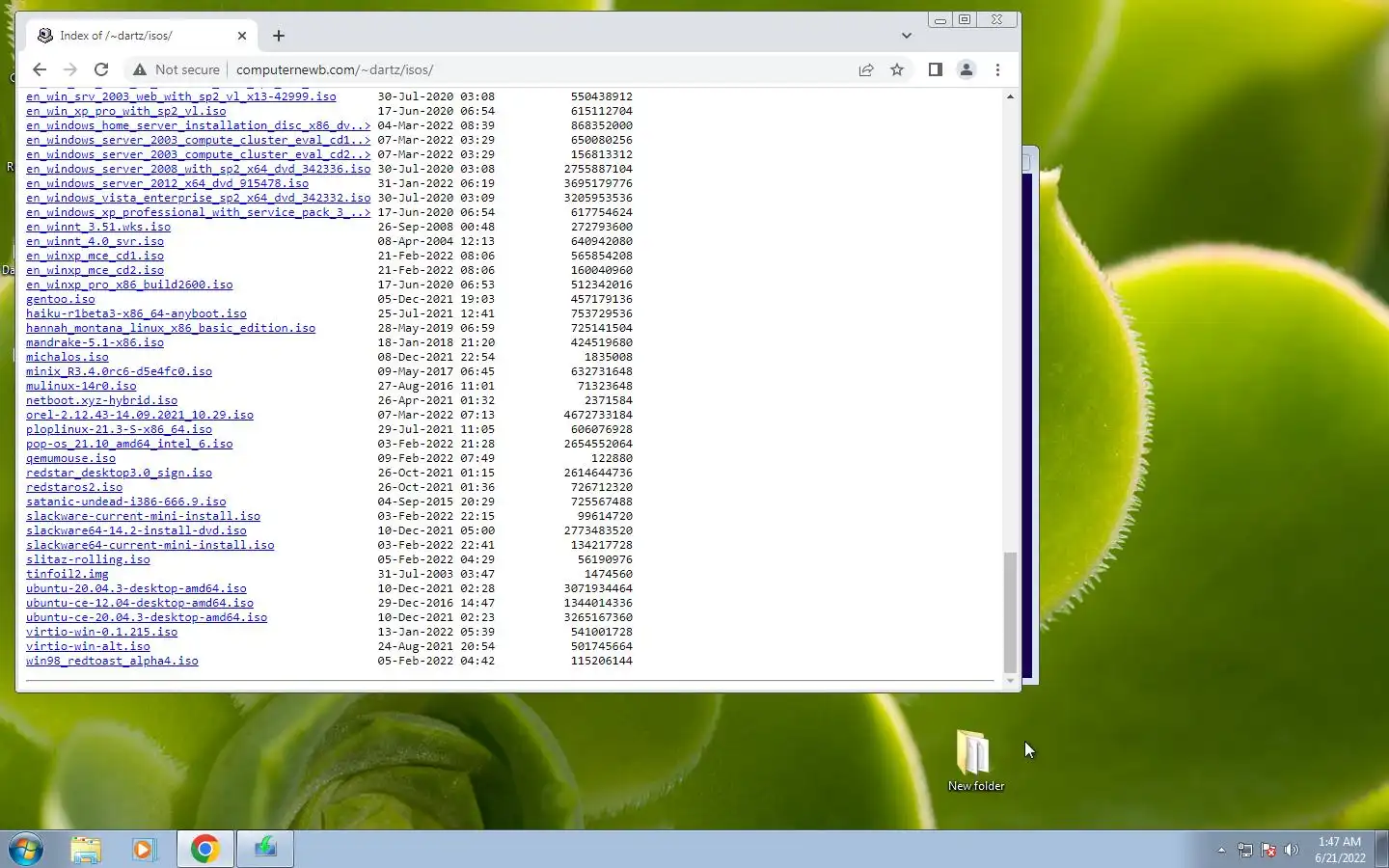Download win98_redtoast_alpha4.iso

pos(112,661)
